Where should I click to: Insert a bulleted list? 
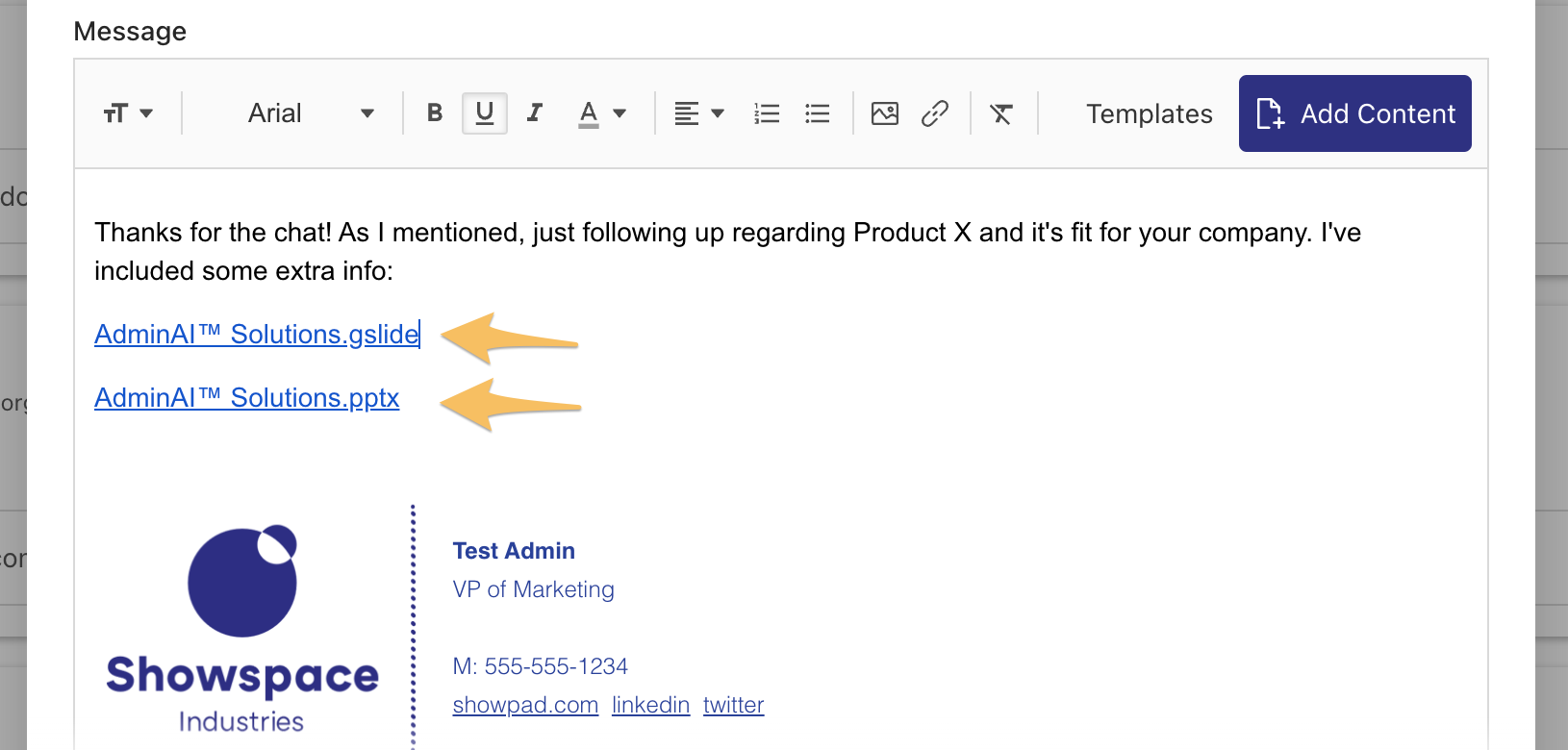tap(818, 113)
